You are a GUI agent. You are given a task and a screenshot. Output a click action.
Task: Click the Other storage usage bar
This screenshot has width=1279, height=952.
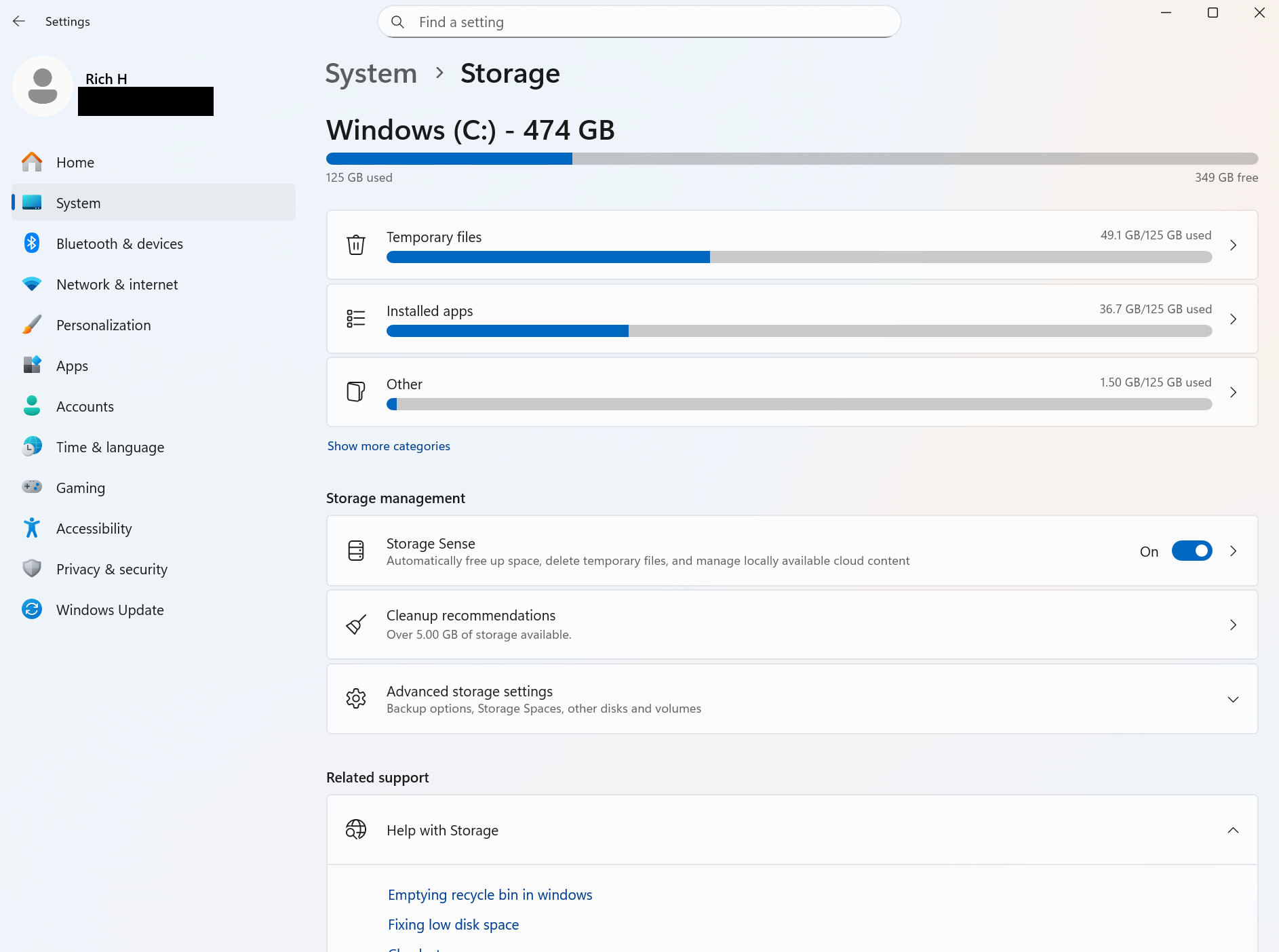(799, 404)
